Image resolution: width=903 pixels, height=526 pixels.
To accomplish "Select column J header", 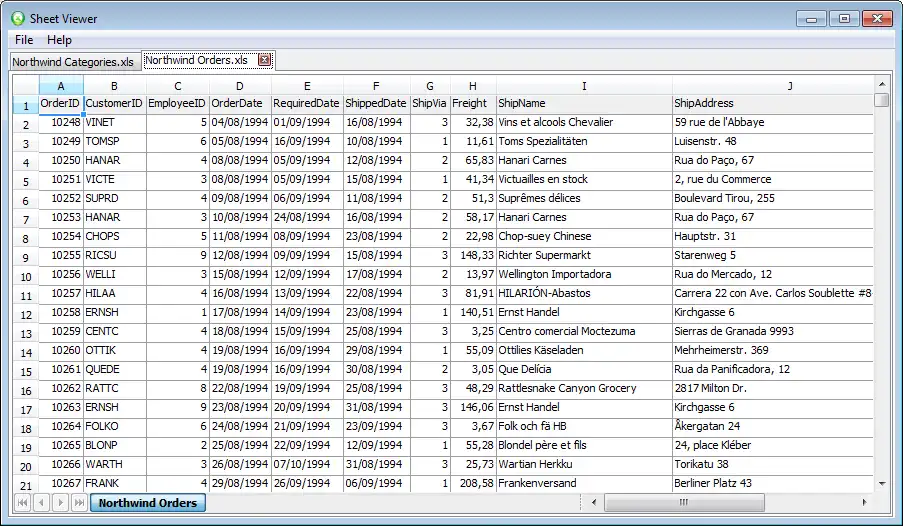I will click(773, 86).
